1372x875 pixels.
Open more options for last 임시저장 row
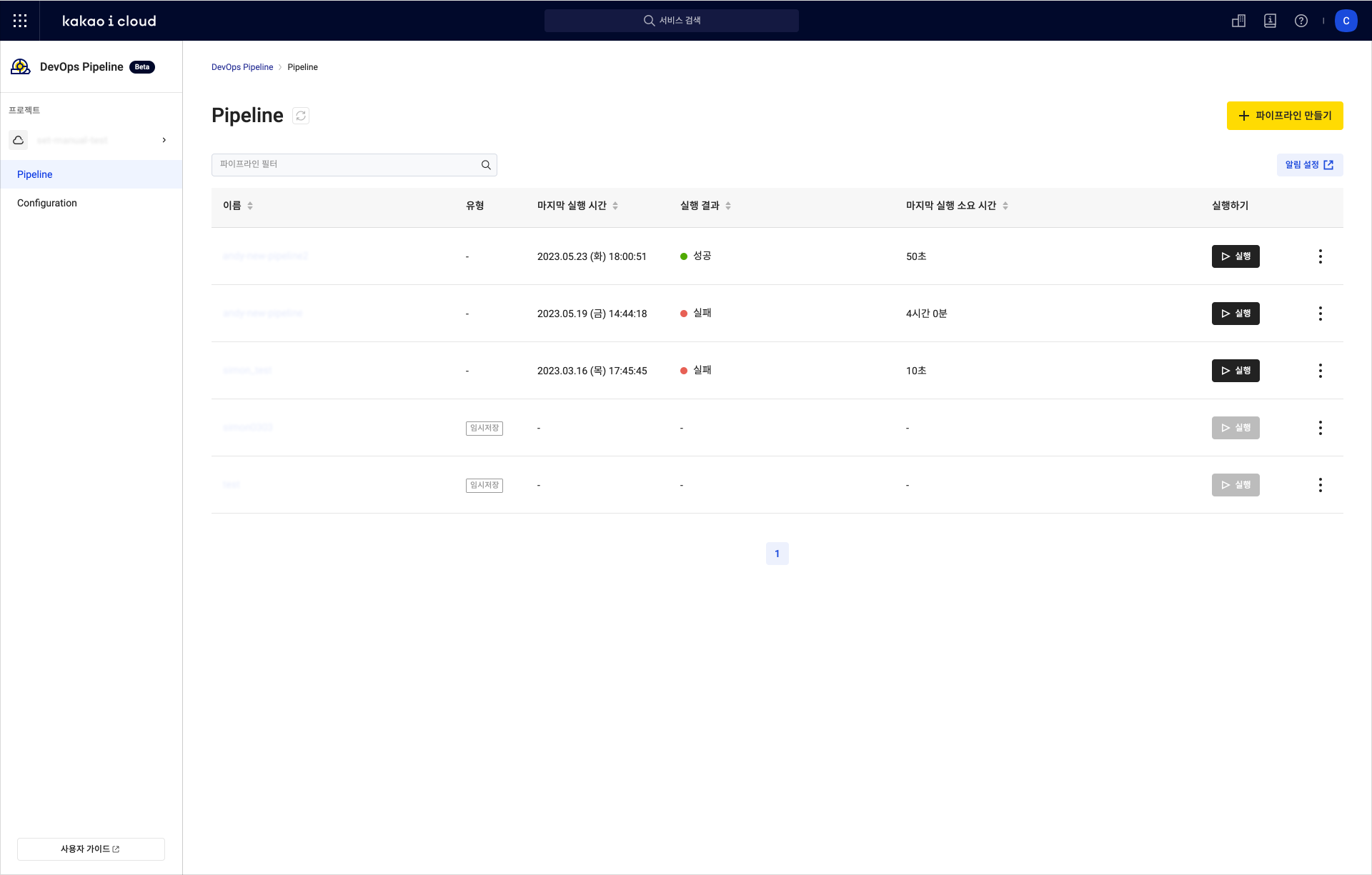(x=1321, y=485)
